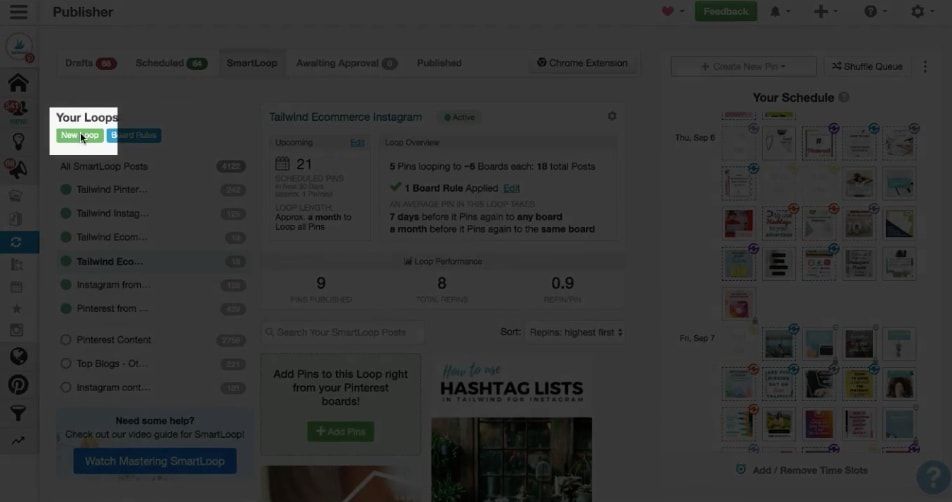The image size is (952, 502).
Task: Switch to the Awaiting Approval tab
Action: point(346,63)
